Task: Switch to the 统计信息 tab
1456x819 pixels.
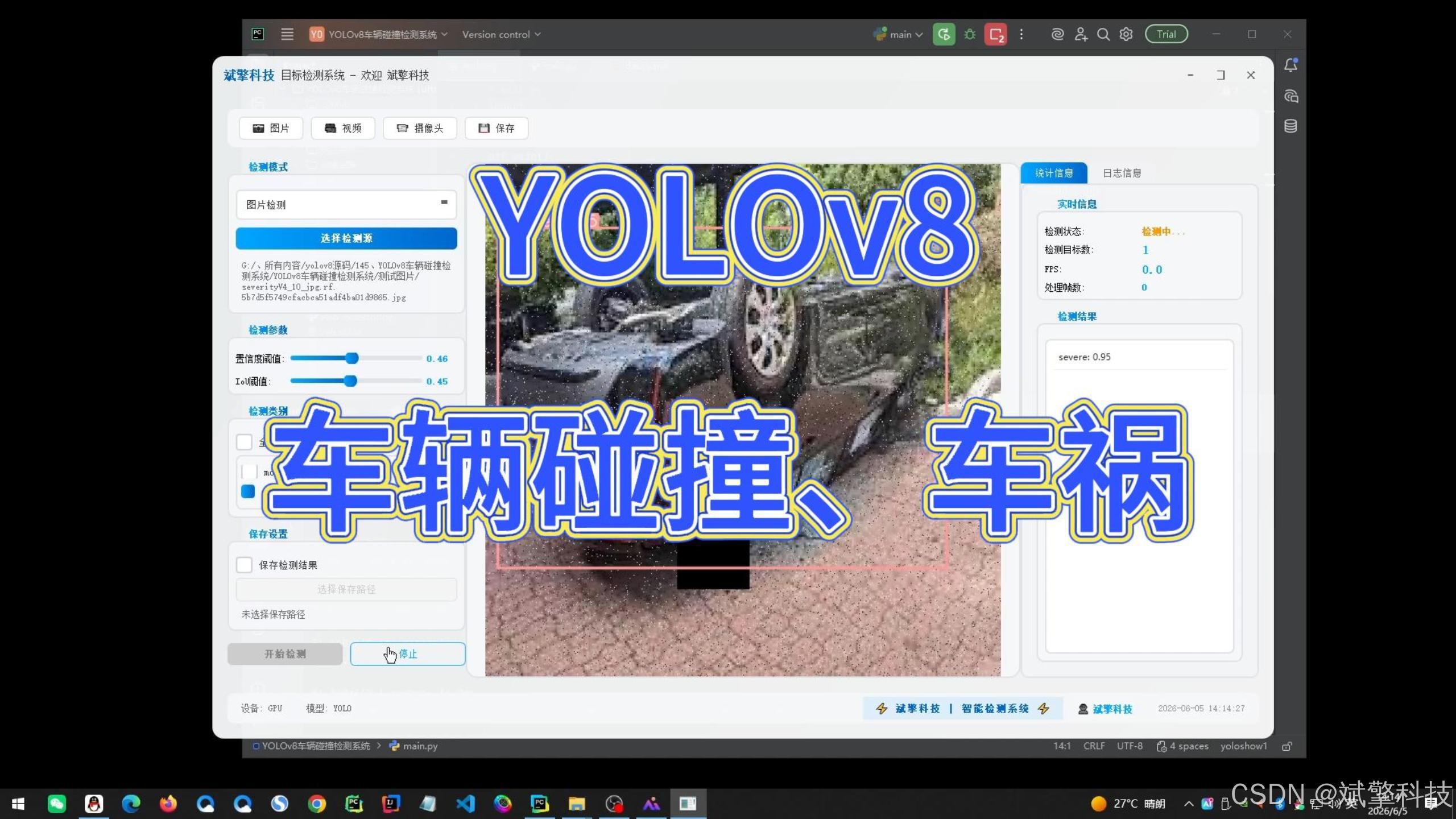Action: click(1054, 173)
